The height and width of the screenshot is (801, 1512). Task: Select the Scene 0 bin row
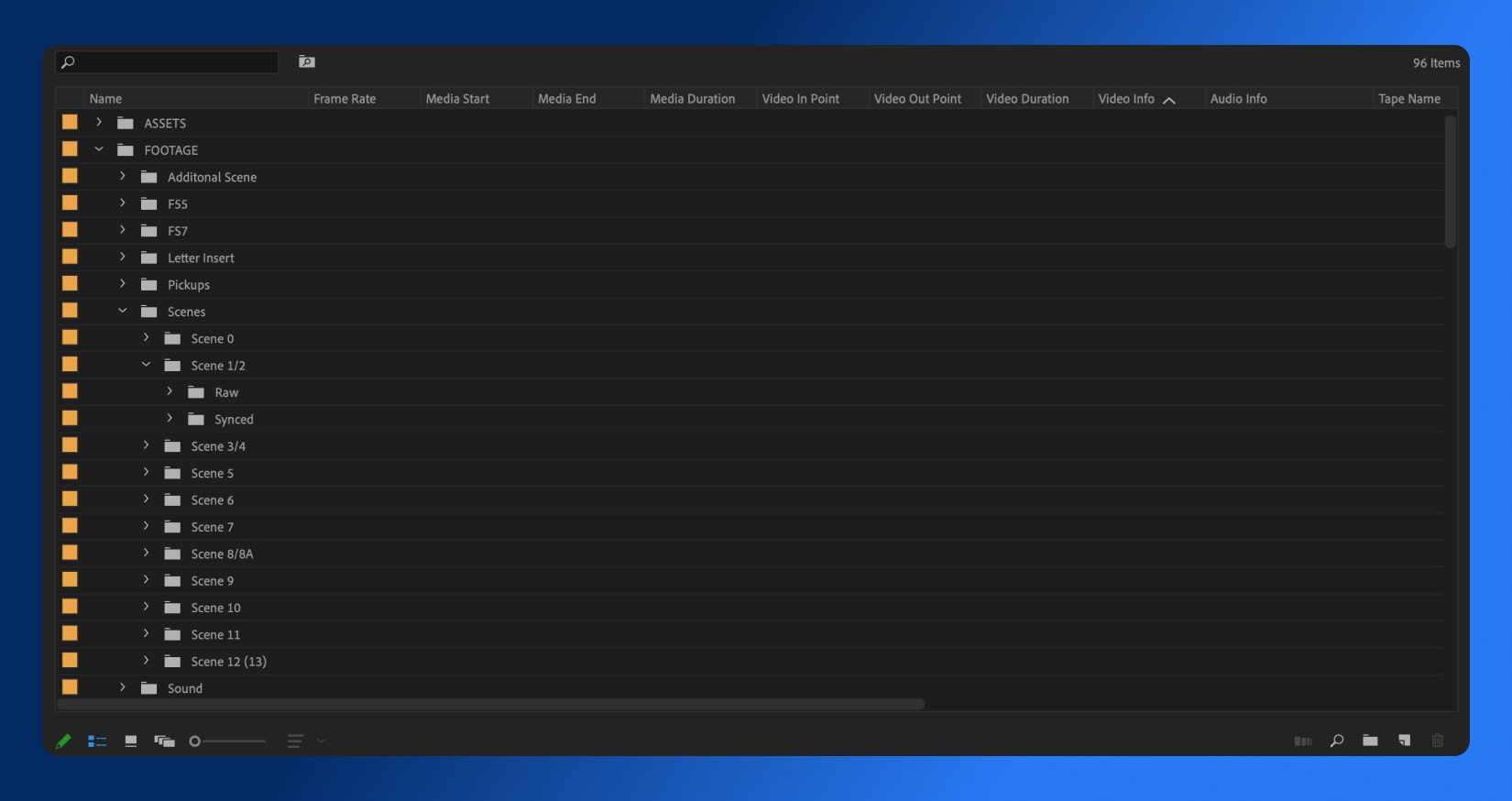(750, 338)
